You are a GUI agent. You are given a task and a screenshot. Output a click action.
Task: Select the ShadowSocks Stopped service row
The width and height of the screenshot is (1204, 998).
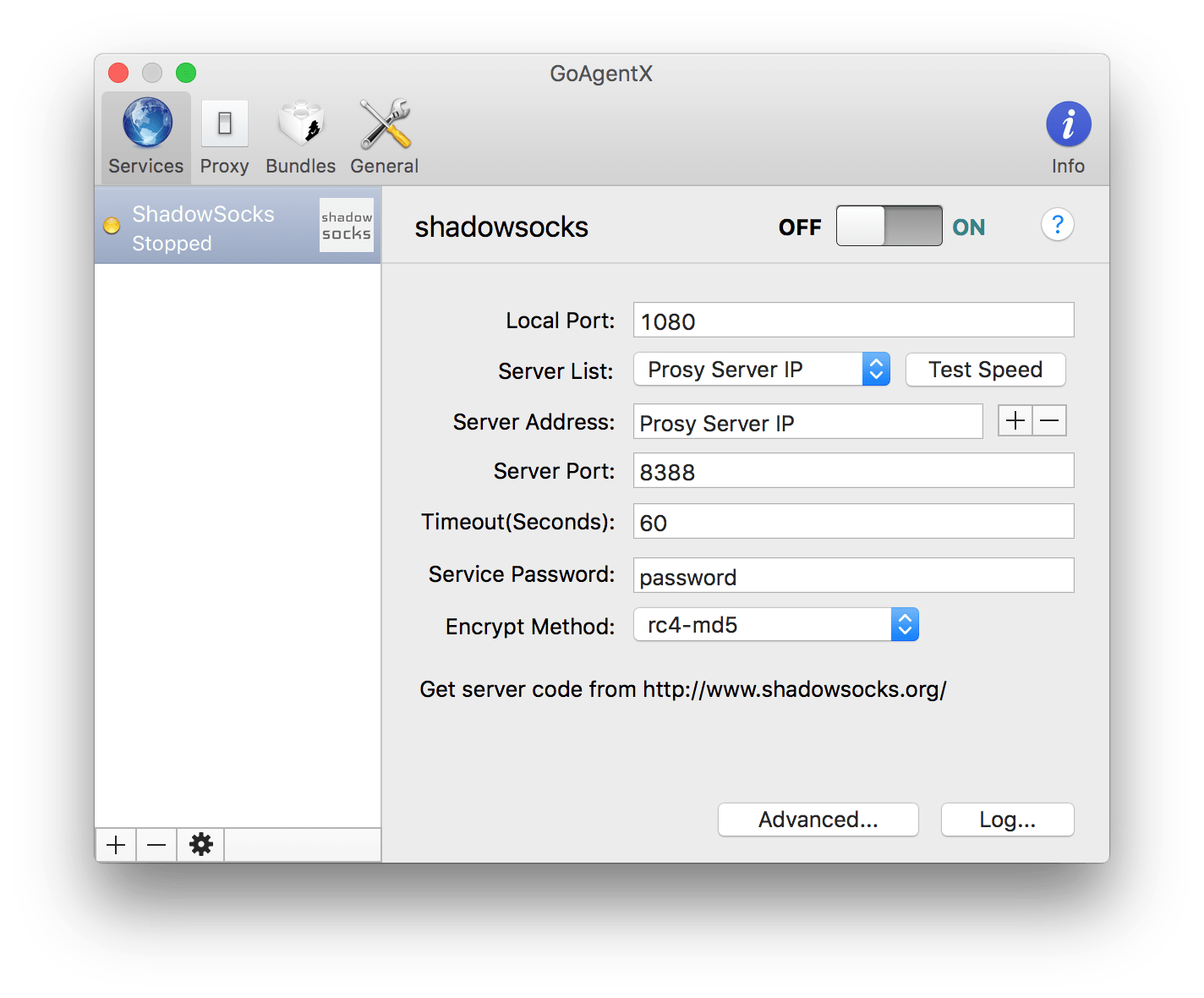coord(238,226)
